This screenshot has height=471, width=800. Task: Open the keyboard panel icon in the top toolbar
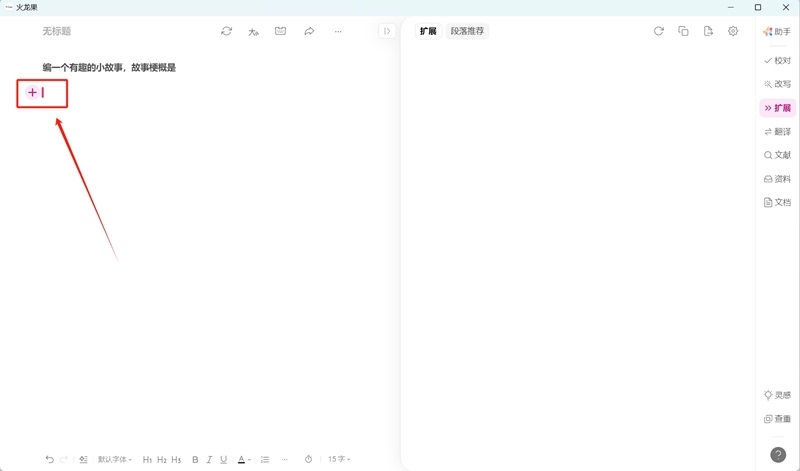click(281, 31)
